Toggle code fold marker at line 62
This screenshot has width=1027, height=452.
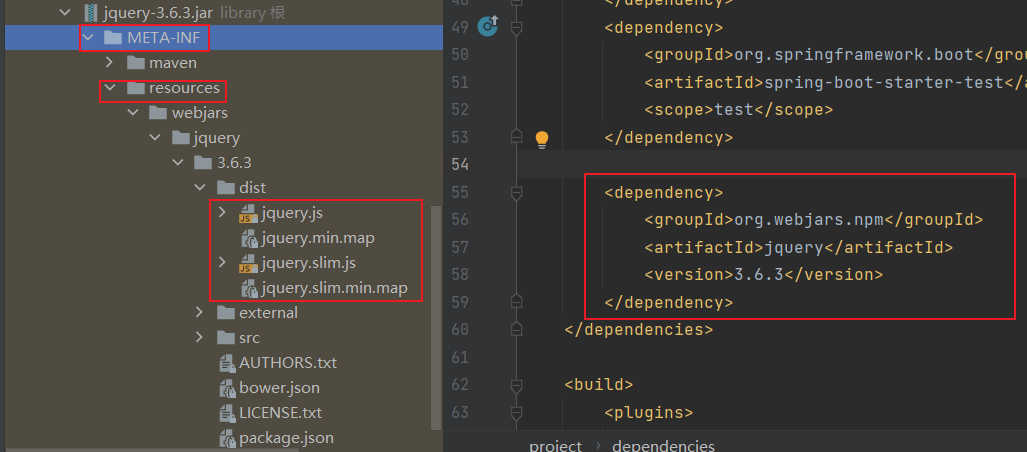click(x=516, y=384)
